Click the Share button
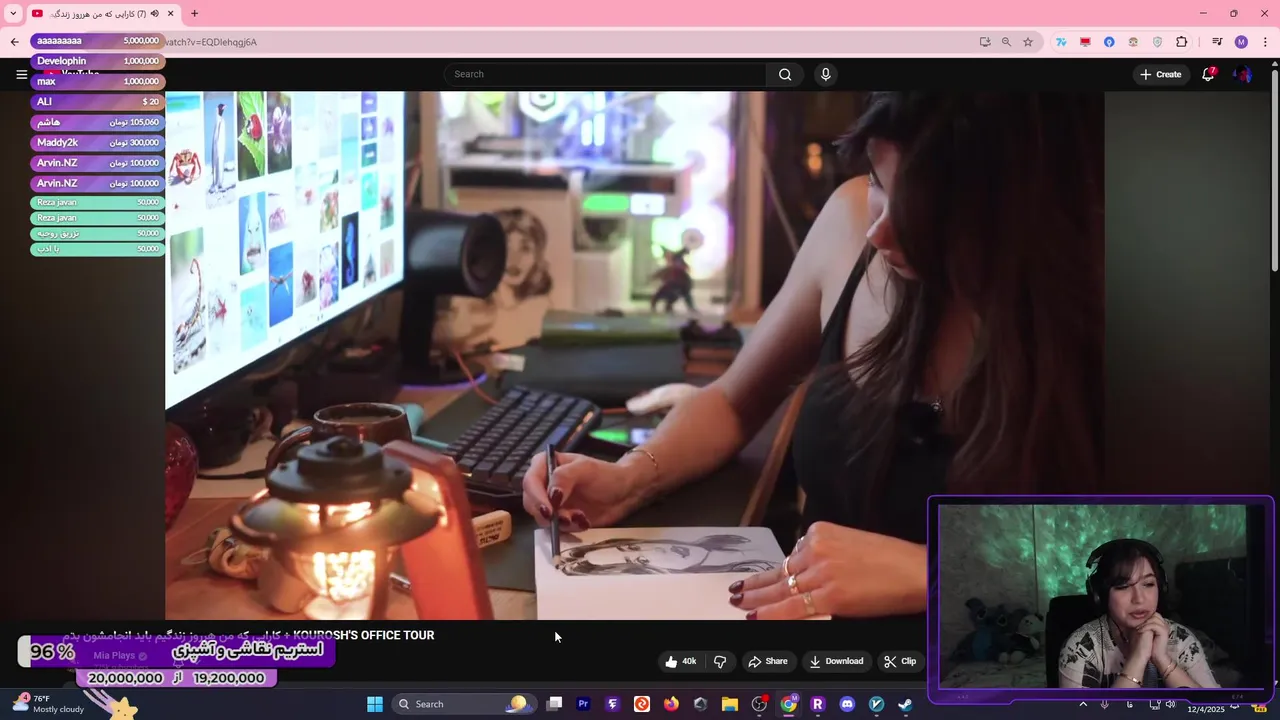Screen dimensions: 1280x720 (x=768, y=661)
